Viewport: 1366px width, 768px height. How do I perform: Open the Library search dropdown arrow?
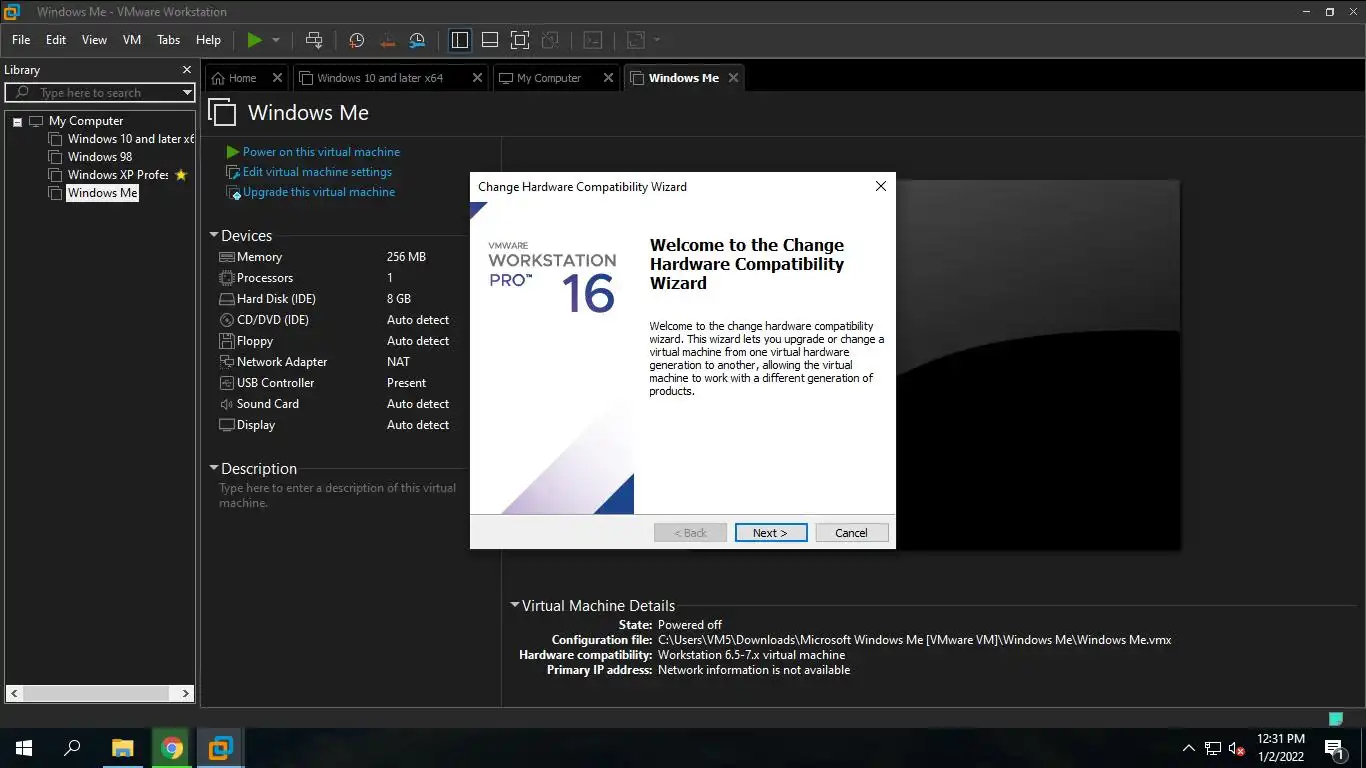pyautogui.click(x=187, y=93)
